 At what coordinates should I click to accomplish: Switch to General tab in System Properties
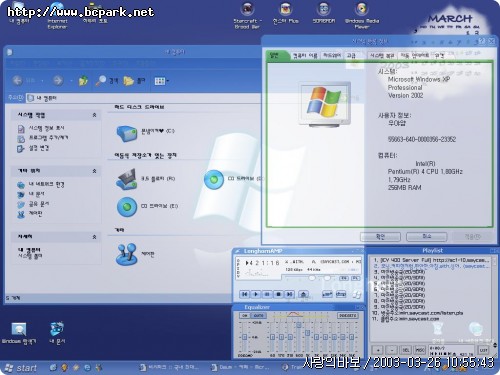tap(277, 55)
